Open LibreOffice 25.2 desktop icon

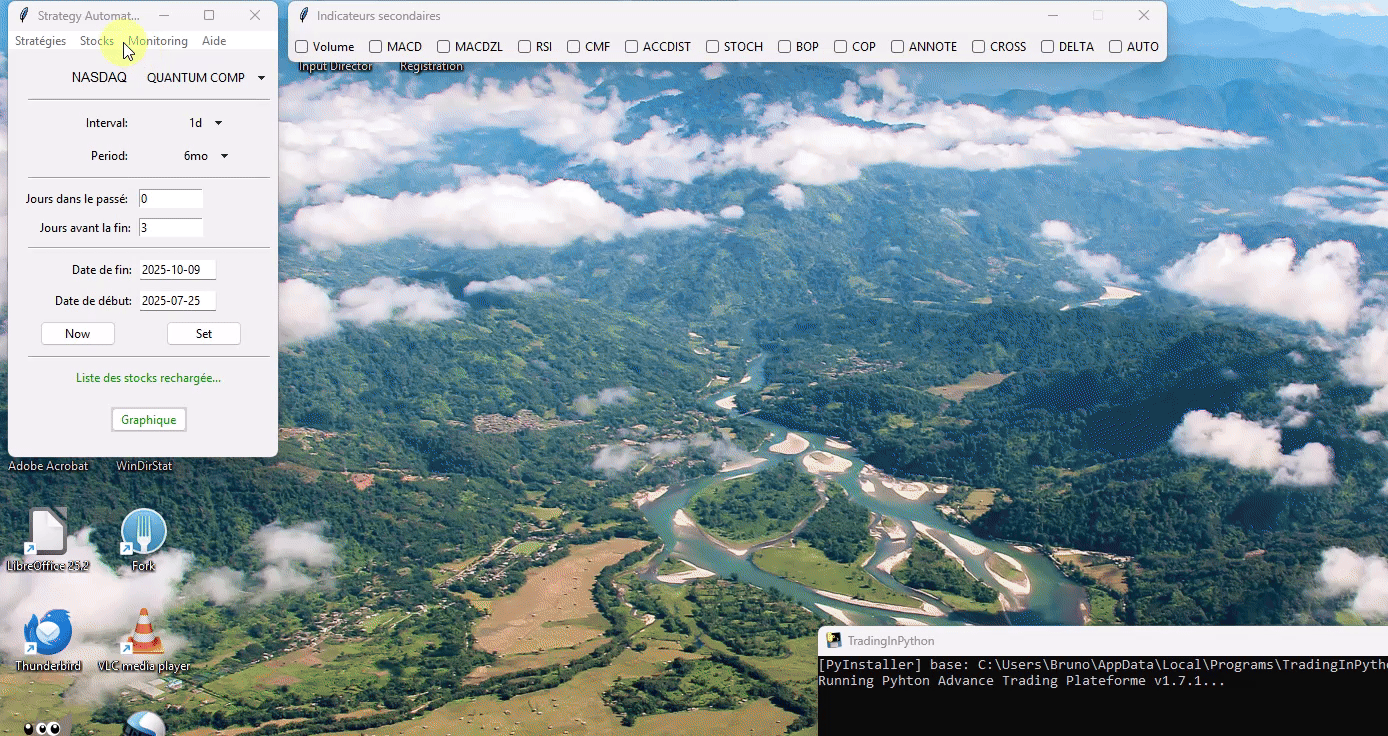[x=47, y=533]
